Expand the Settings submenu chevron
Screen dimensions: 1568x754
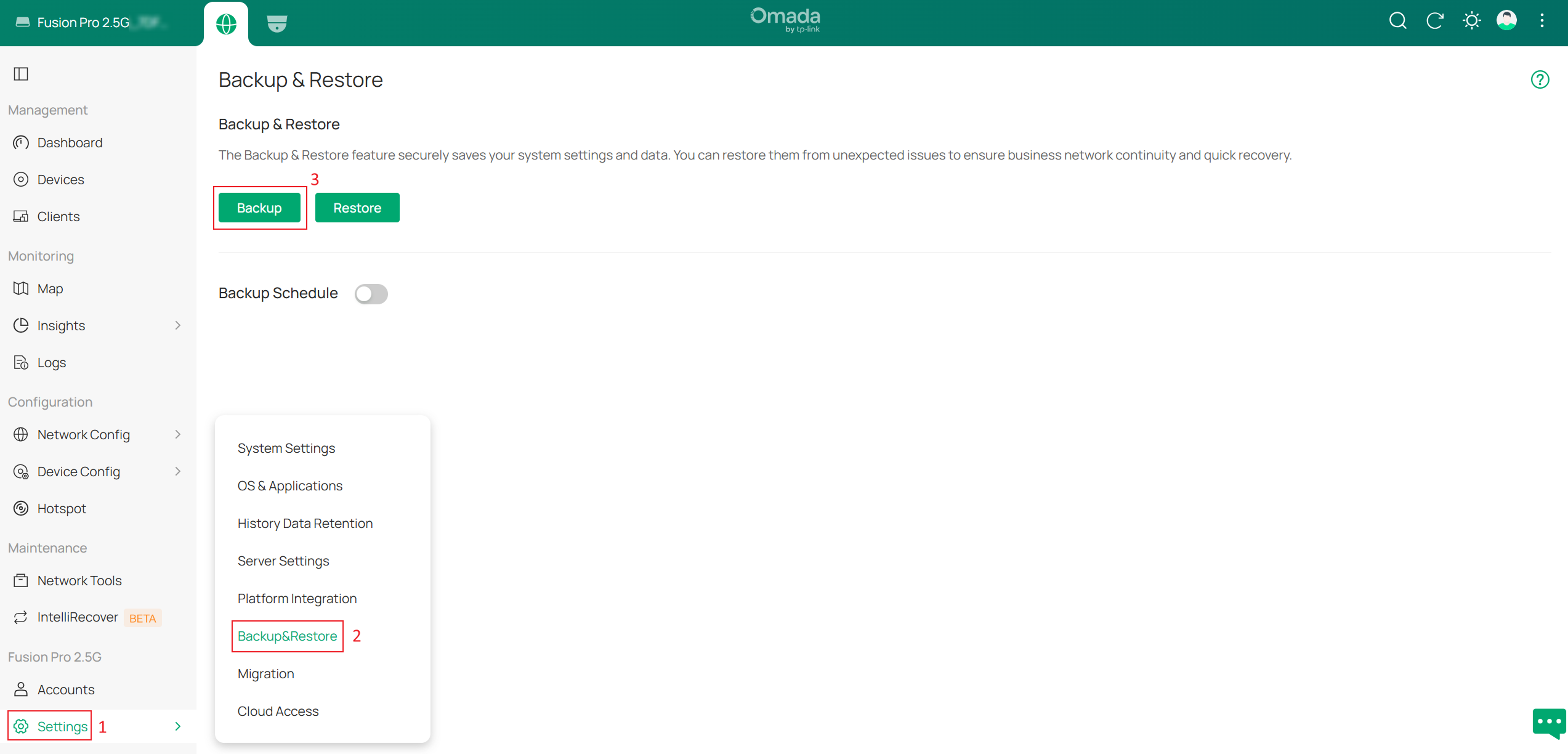(178, 726)
